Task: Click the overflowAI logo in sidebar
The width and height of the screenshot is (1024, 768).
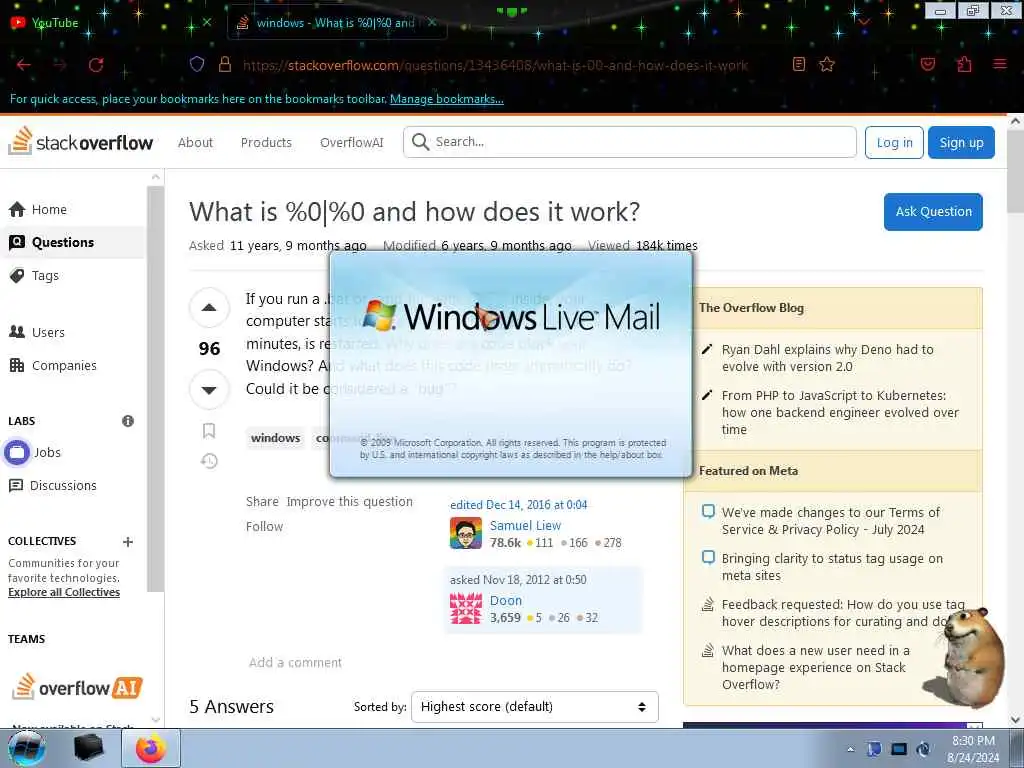Action: click(x=77, y=687)
